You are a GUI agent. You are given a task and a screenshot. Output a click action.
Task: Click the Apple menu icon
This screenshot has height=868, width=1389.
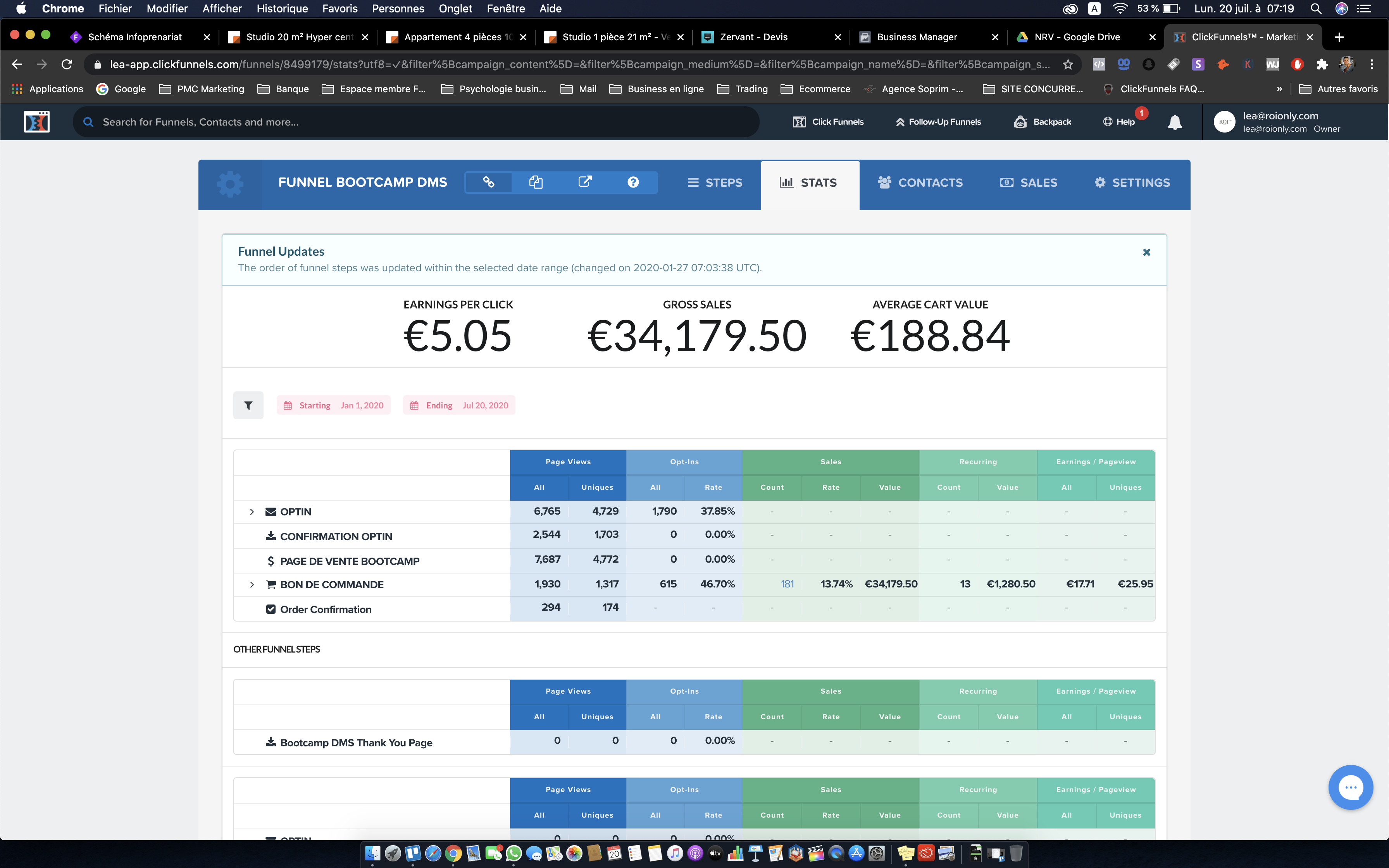pyautogui.click(x=21, y=9)
